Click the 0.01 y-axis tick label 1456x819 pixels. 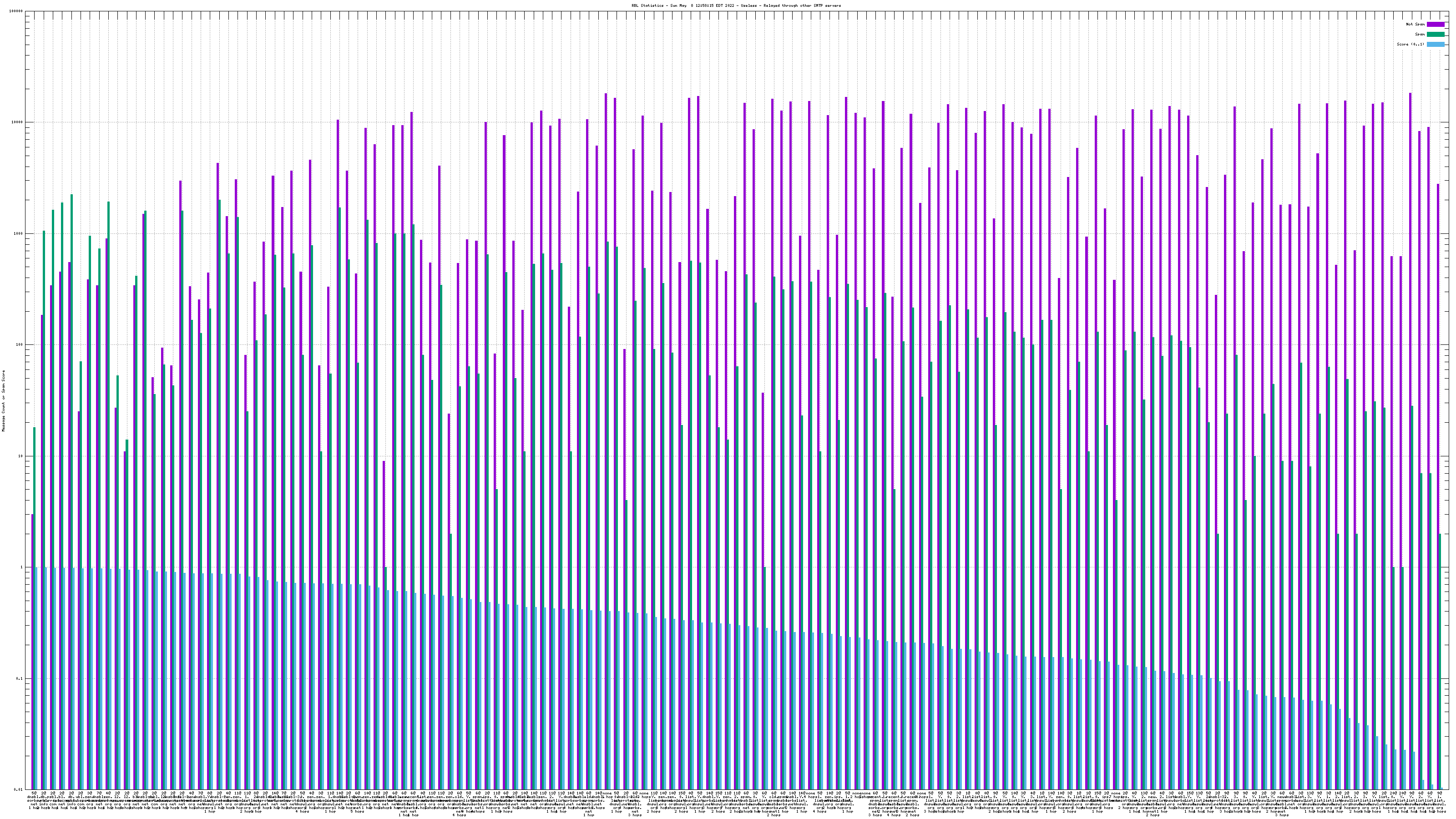point(19,789)
